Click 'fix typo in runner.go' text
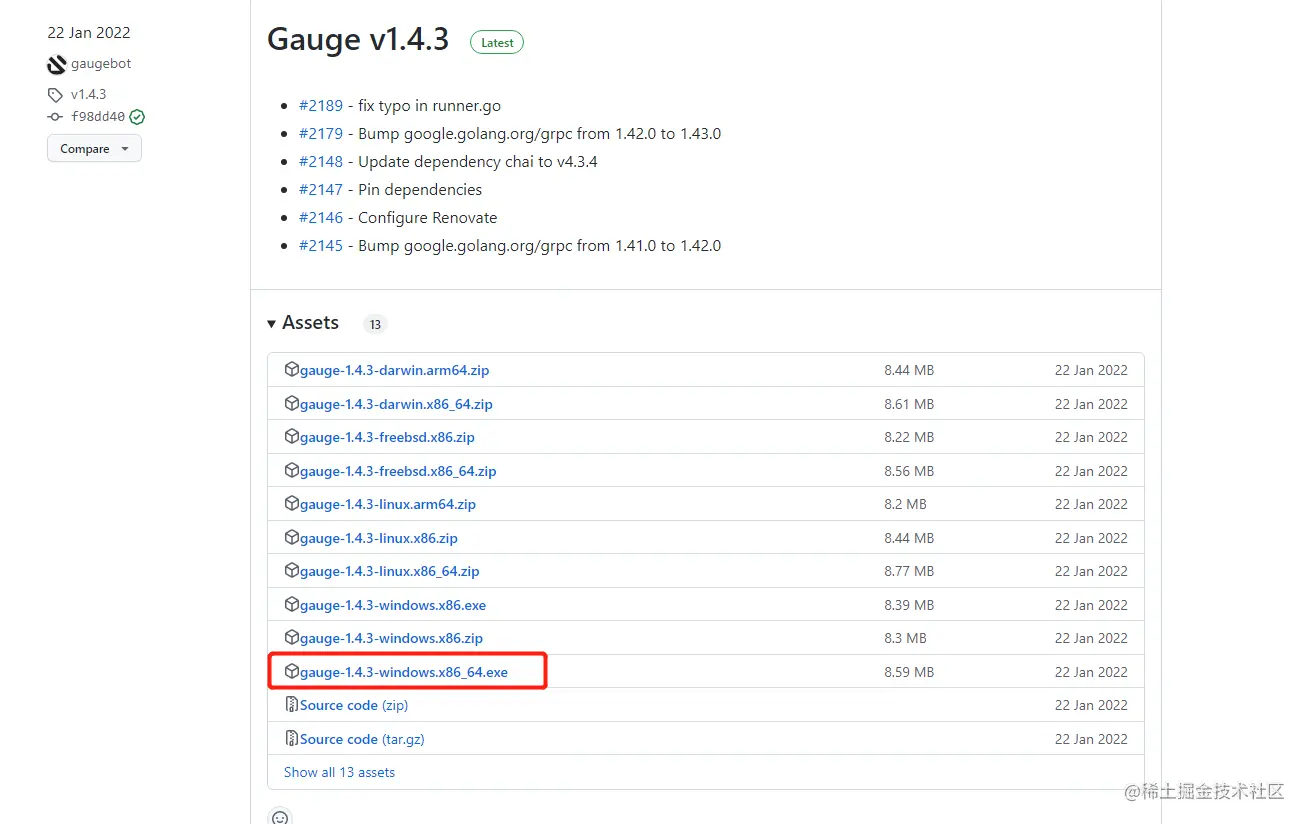Screen dimensions: 1307x824 (430, 105)
